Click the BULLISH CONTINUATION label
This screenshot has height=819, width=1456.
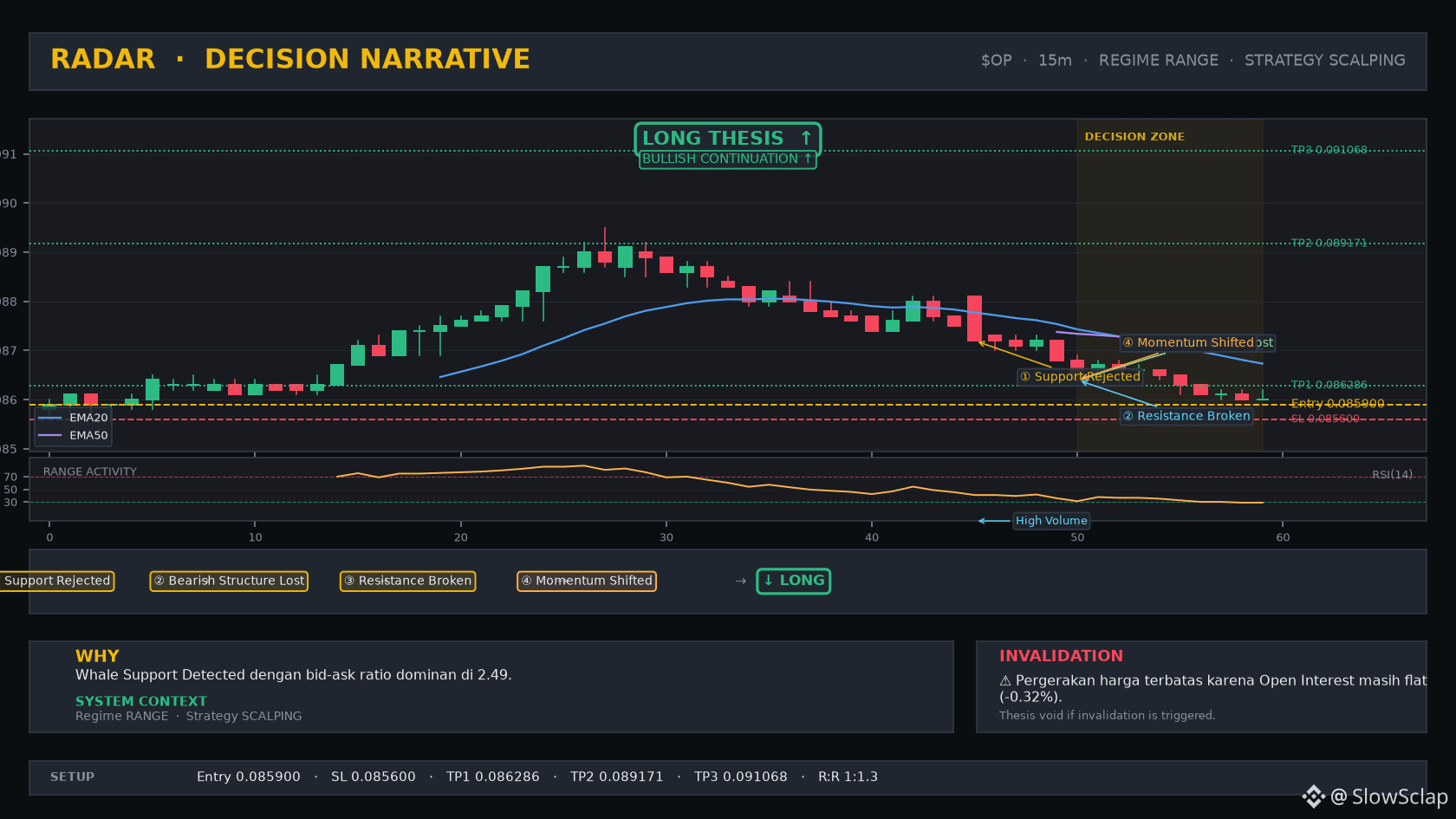tap(728, 159)
